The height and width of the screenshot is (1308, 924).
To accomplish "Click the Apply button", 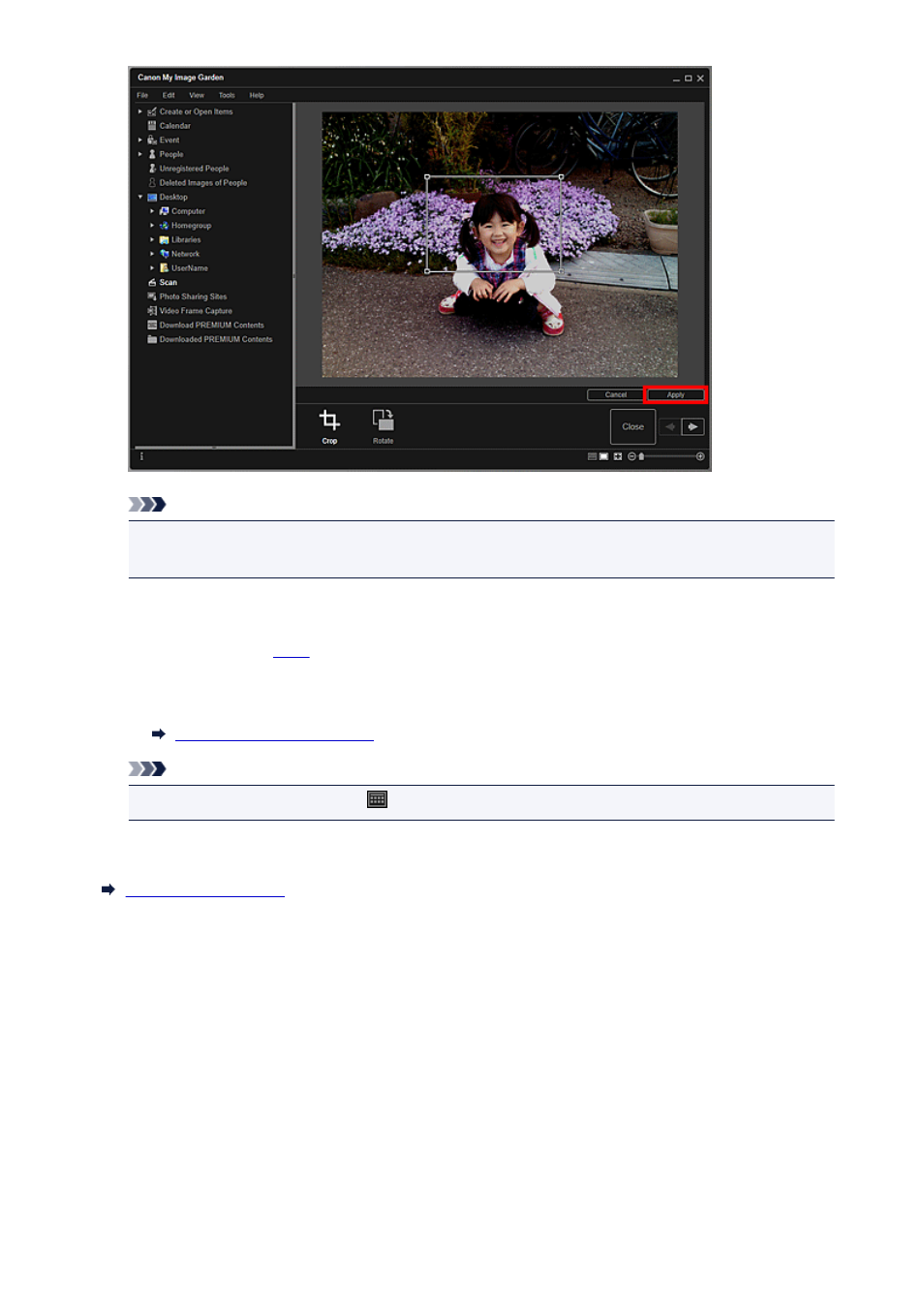I will 676,395.
